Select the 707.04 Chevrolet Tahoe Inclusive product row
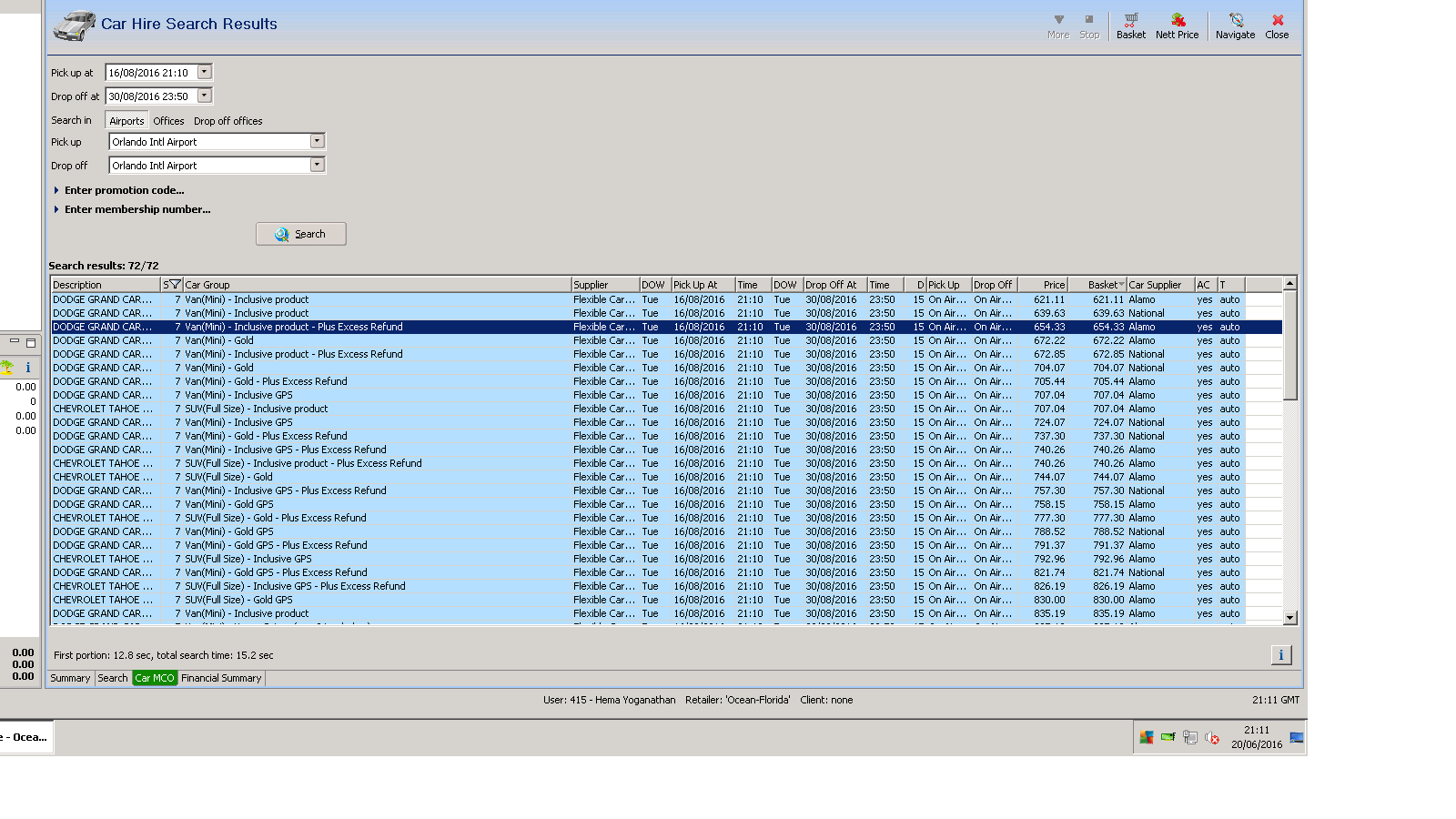Viewport: 1456px width, 819px height. click(666, 409)
